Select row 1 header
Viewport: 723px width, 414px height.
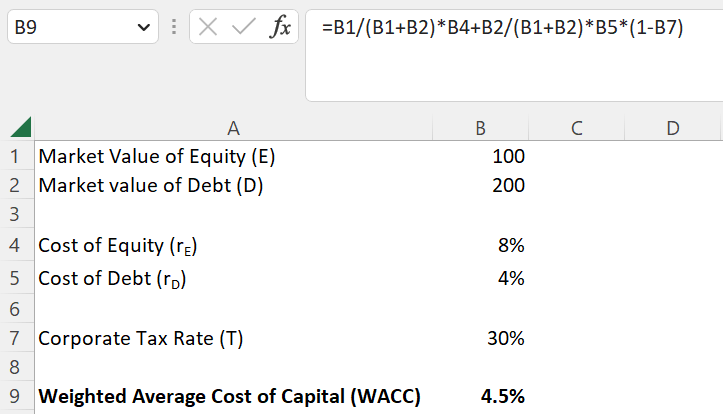coord(14,156)
